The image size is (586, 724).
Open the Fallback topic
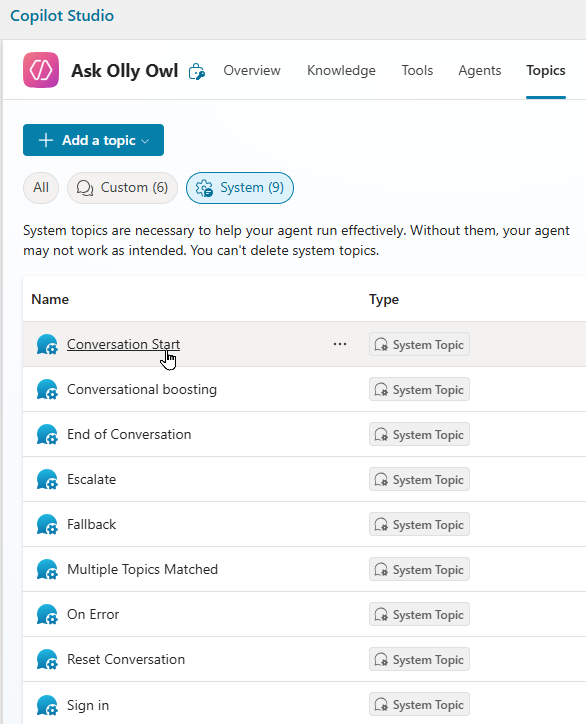click(91, 525)
